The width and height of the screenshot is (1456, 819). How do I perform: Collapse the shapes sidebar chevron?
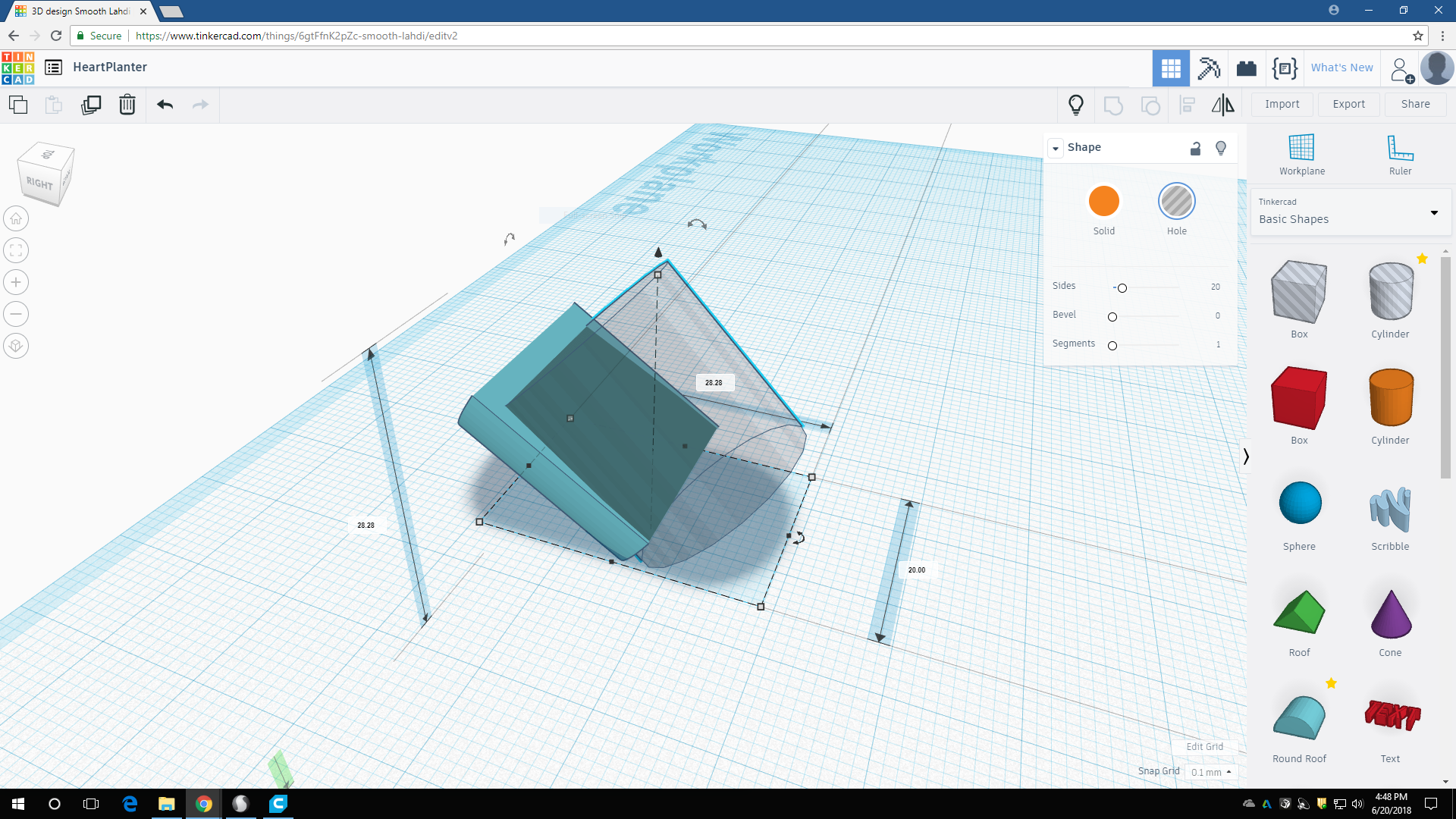click(1246, 456)
